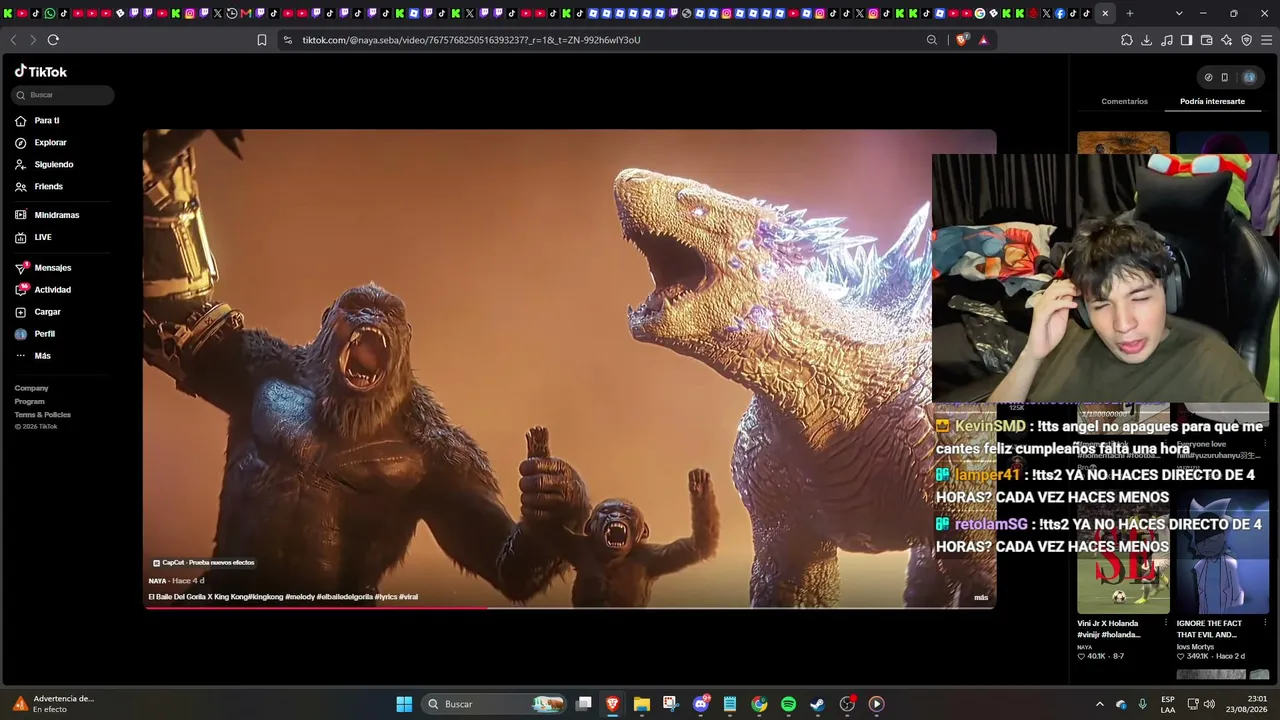
Task: Switch to the 'Podría interesarte' tab
Action: [x=1212, y=101]
